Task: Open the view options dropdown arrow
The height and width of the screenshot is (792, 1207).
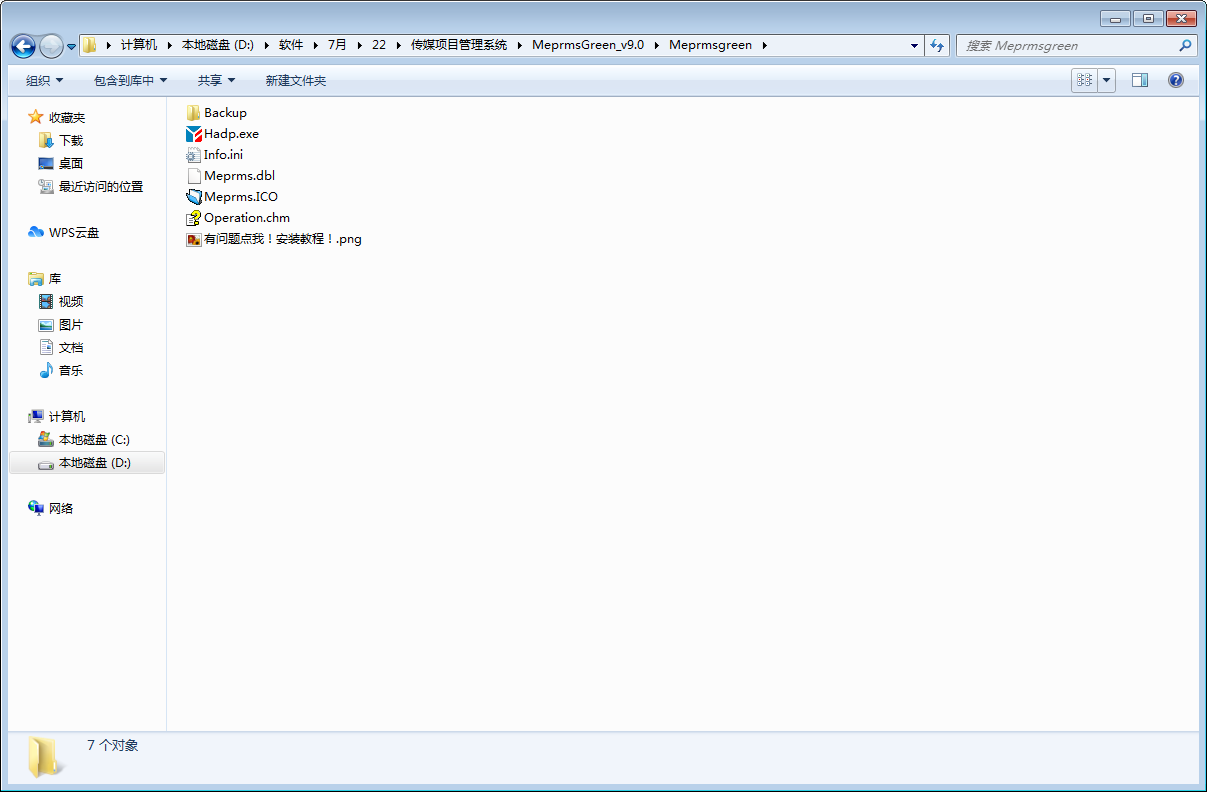Action: 1106,80
